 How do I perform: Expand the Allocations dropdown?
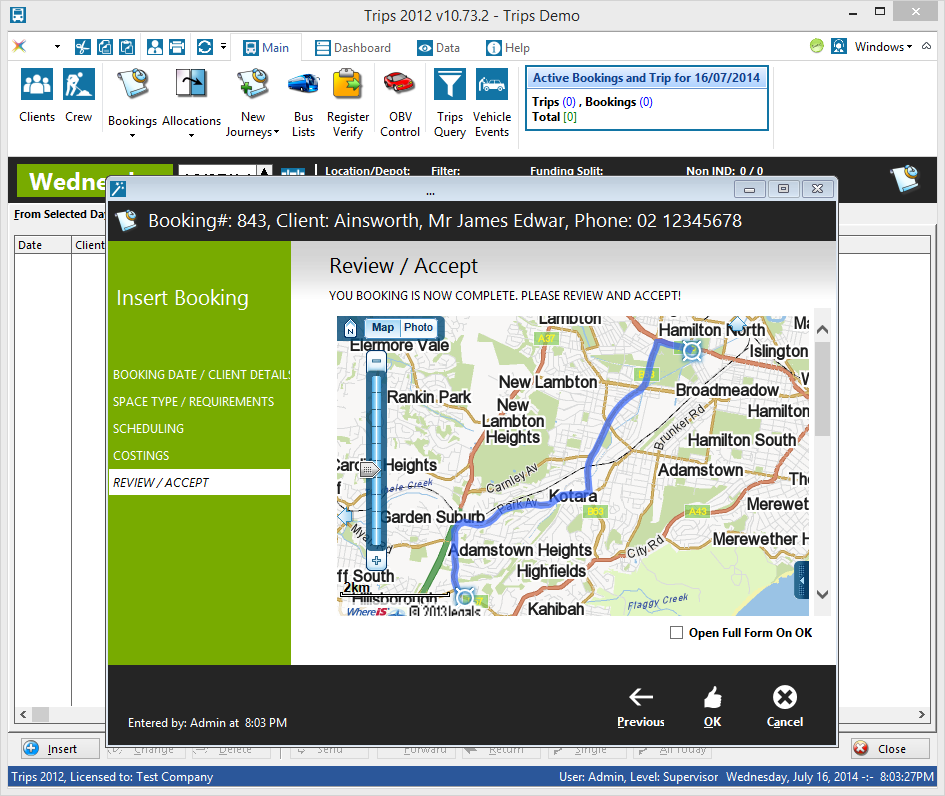coord(191,136)
